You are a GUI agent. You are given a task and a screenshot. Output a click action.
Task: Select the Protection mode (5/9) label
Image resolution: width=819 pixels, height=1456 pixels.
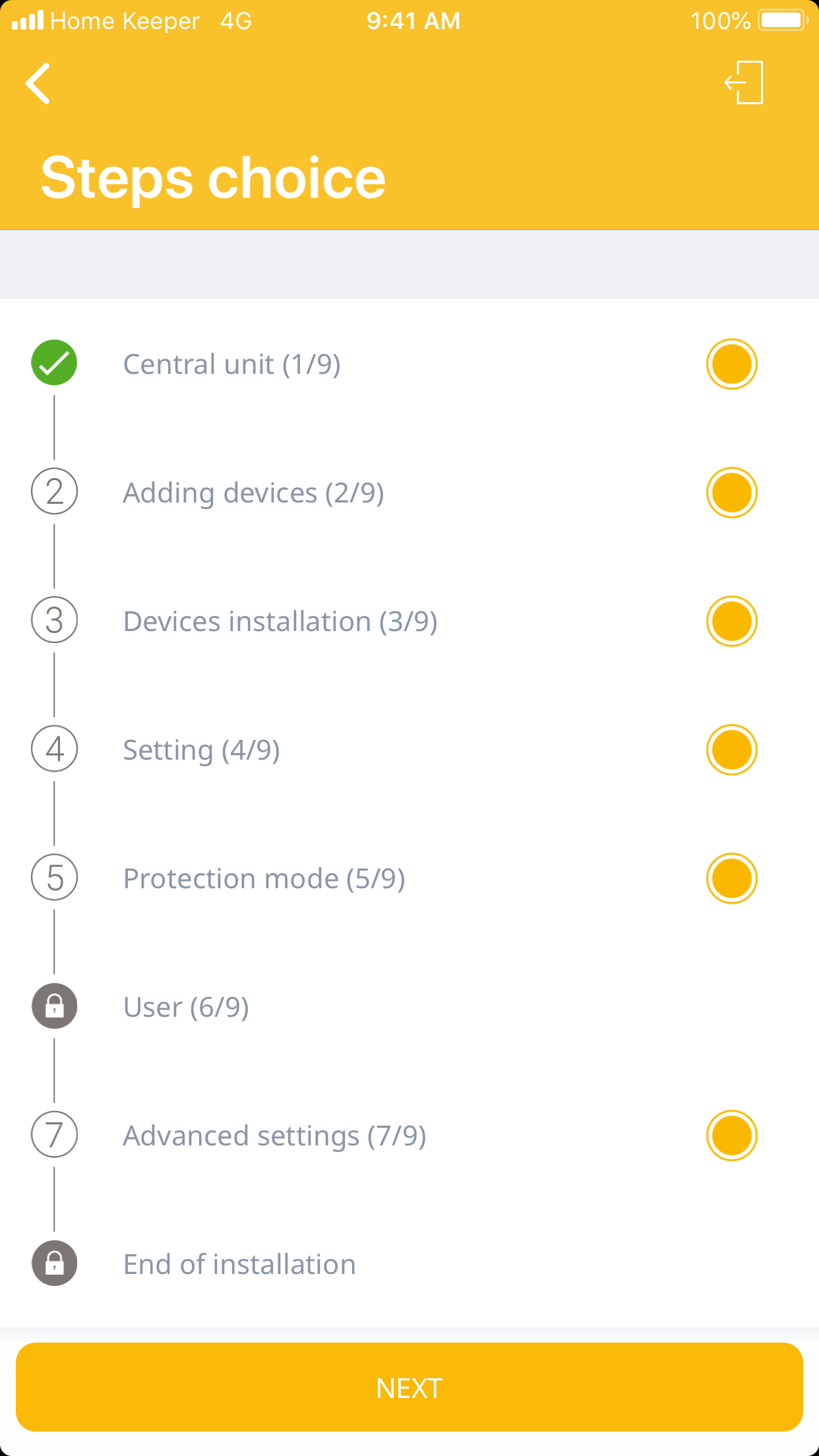point(264,879)
